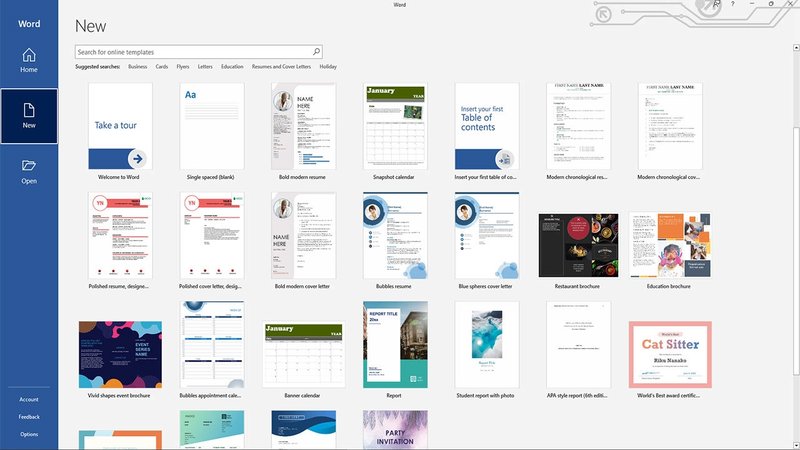Choose the Flyers suggested search
The height and width of the screenshot is (450, 800).
(183, 67)
